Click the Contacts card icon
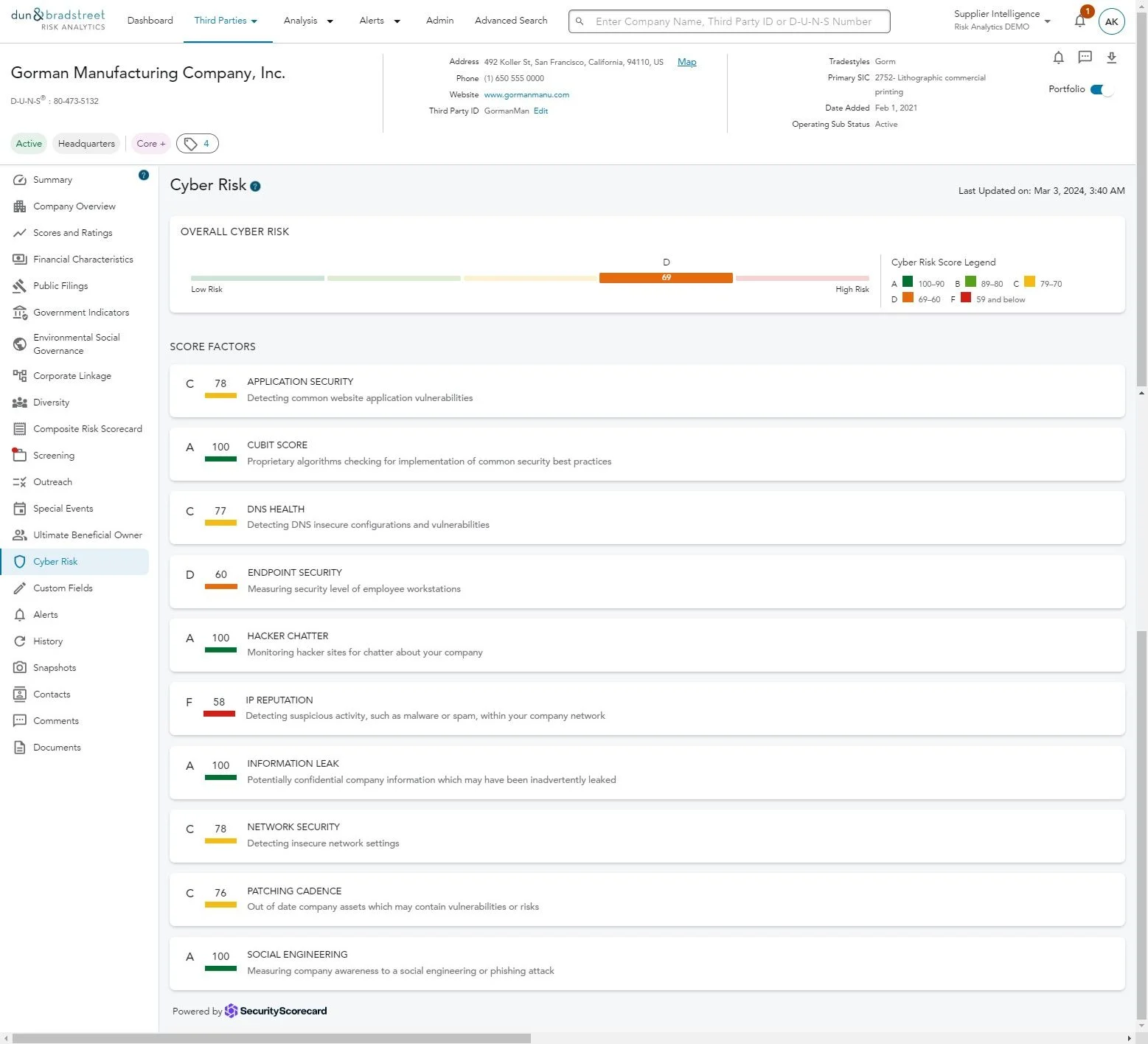Viewport: 1148px width, 1044px height. (20, 695)
